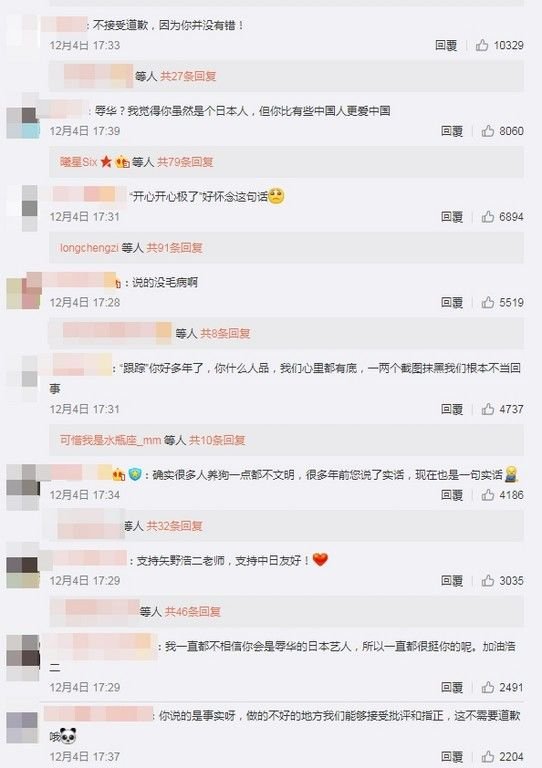Reply to the 支持矢野浩二老师 comment
This screenshot has width=542, height=768.
pyautogui.click(x=452, y=580)
